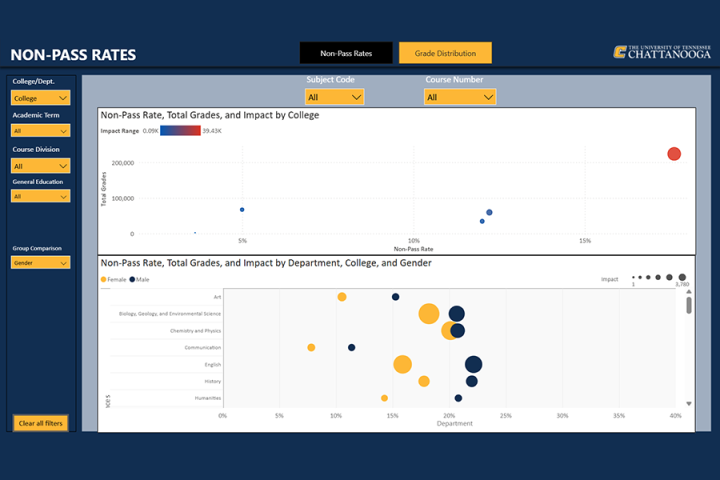Open the College/Dept. dropdown
Viewport: 720px width, 480px height.
(x=41, y=98)
